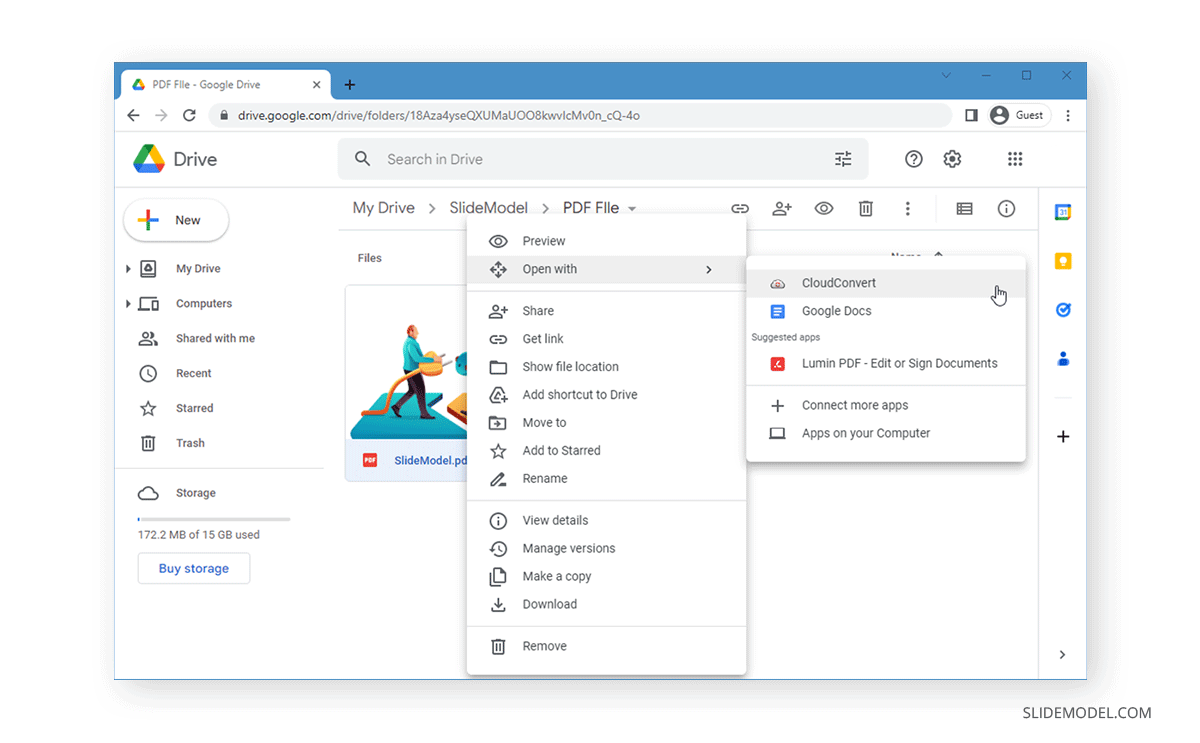Viewport: 1200px width, 743px height.
Task: Open the Google apps grid
Action: 1015,159
